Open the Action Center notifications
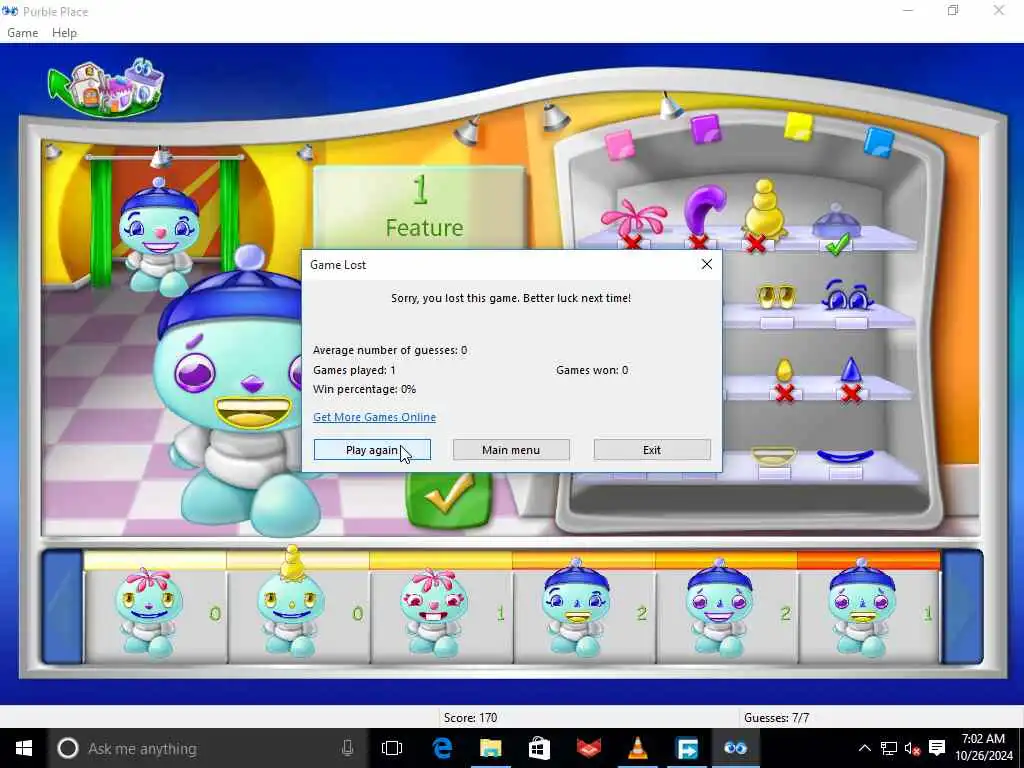 click(x=937, y=748)
